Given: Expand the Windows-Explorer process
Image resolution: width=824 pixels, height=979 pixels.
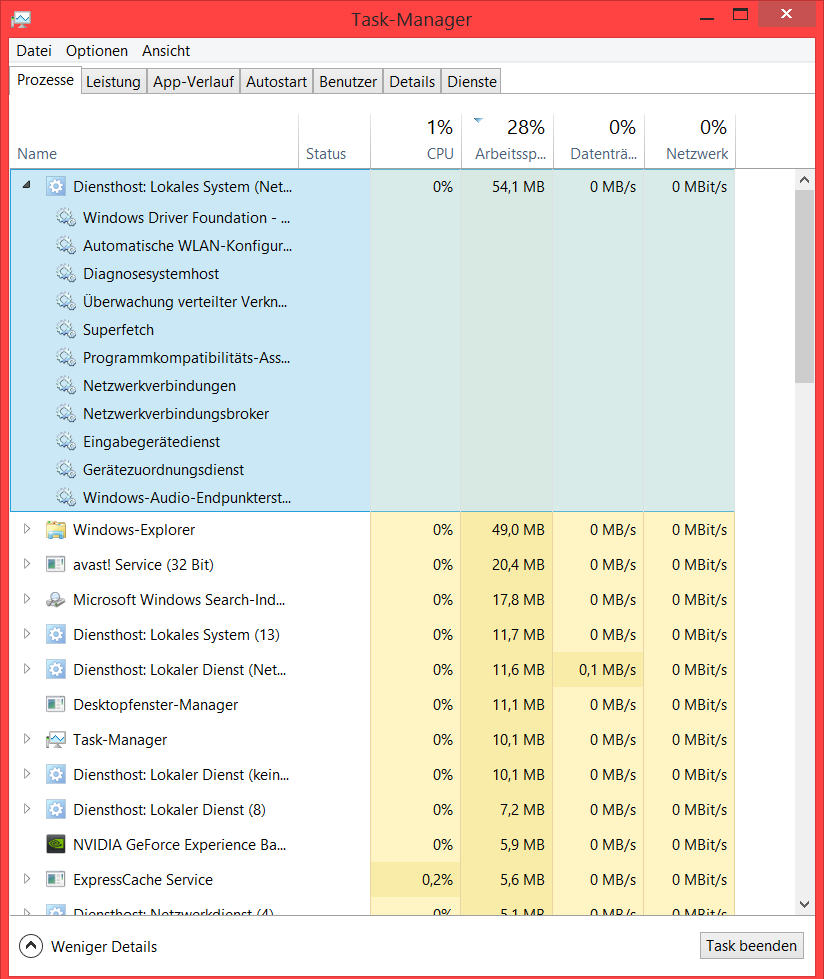Looking at the screenshot, I should click(27, 529).
